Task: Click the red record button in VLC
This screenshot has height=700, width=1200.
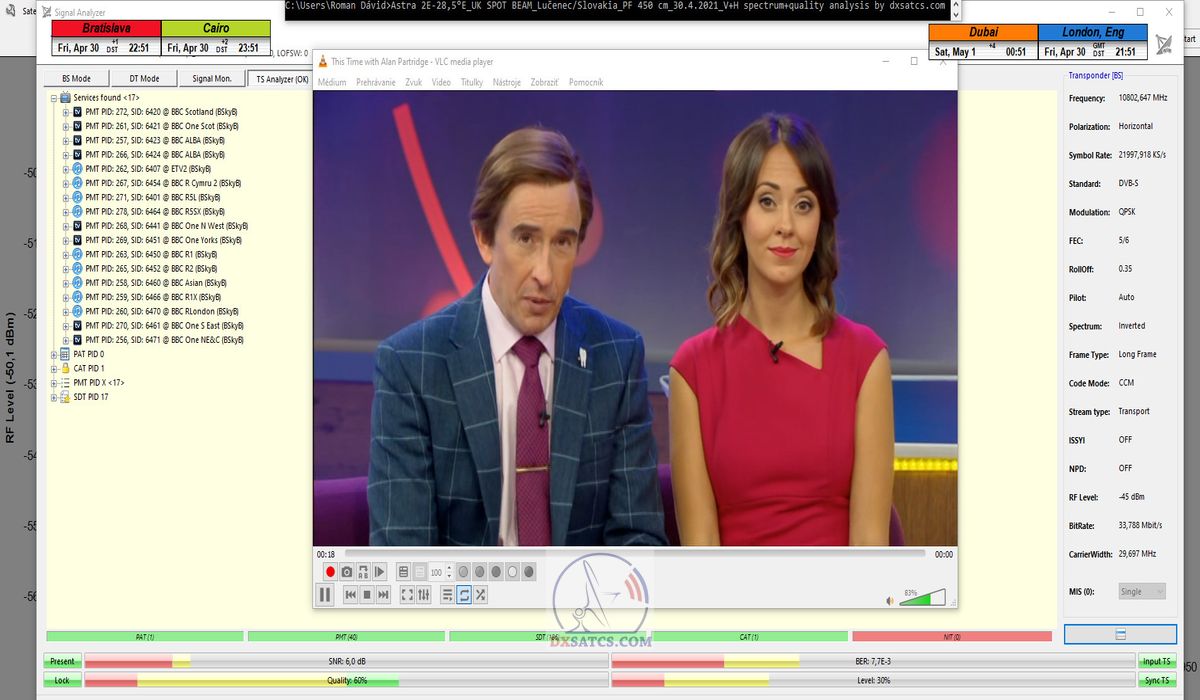Action: click(330, 572)
